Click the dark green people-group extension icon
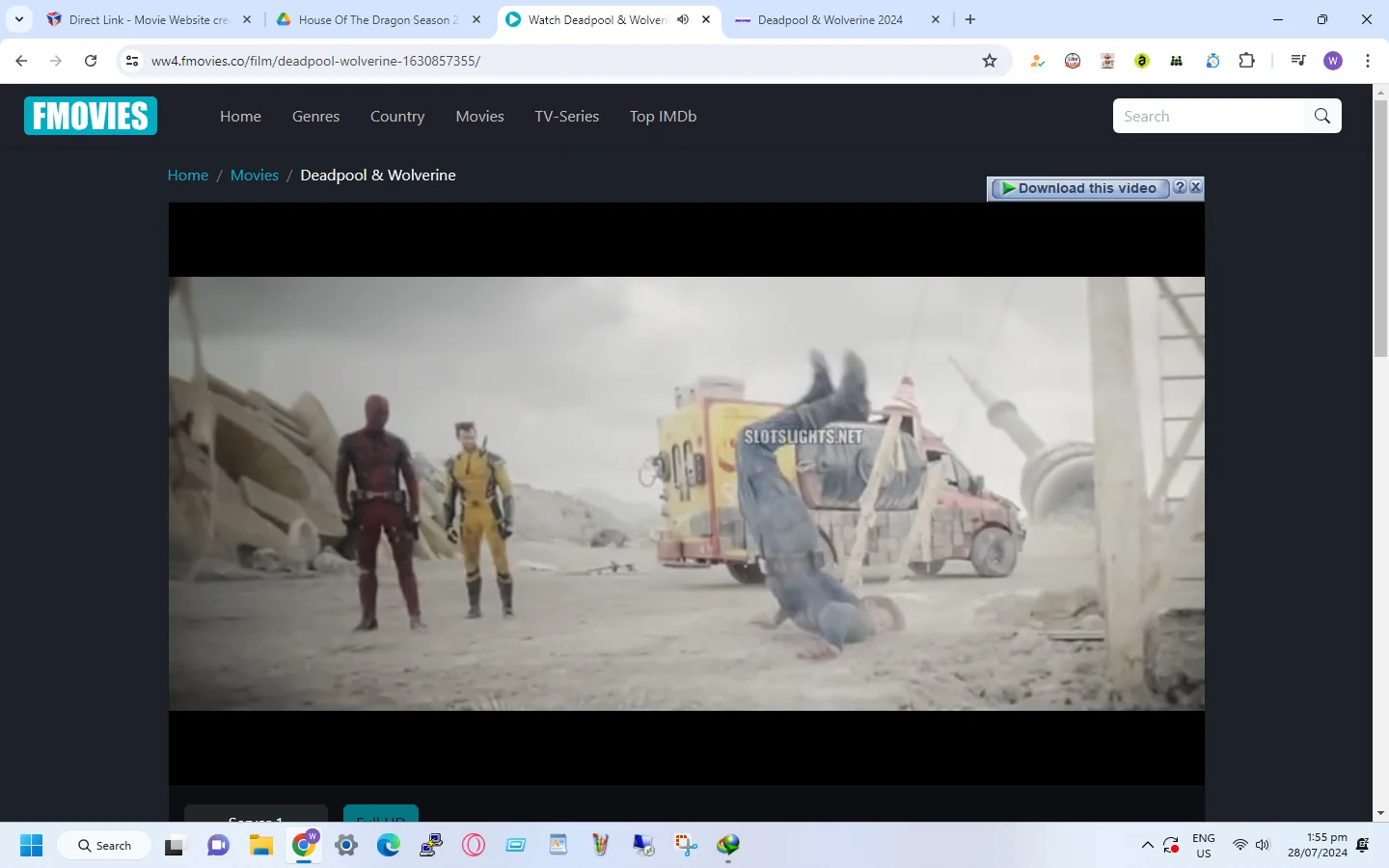Screen dimensions: 1389x868 1177,61
